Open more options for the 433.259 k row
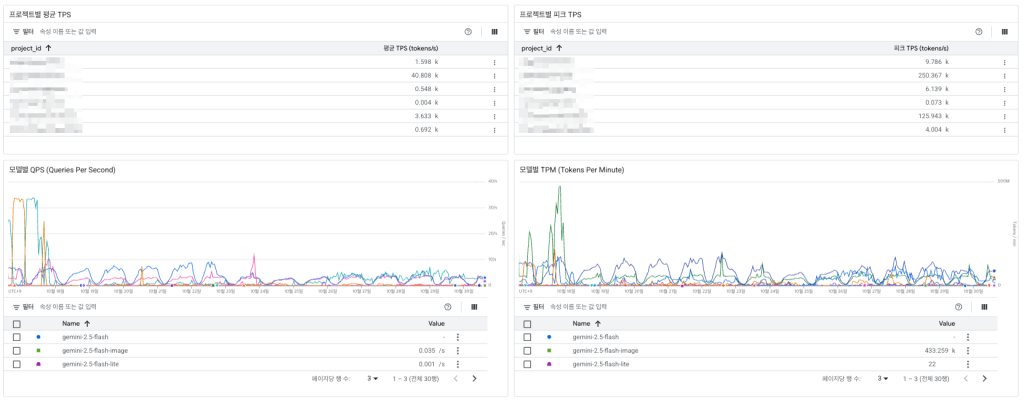 tap(968, 350)
